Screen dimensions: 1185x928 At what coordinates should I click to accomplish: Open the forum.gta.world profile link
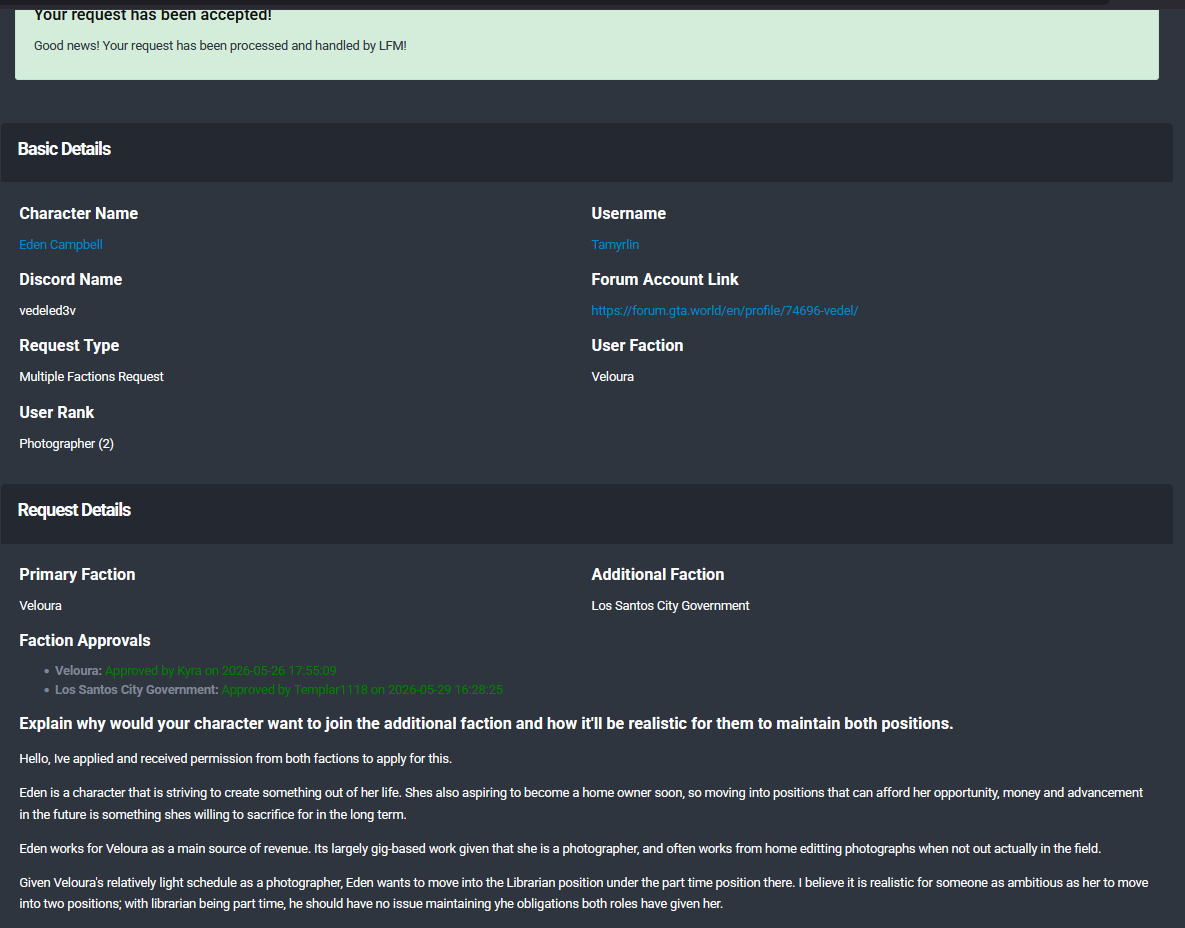[x=724, y=311]
